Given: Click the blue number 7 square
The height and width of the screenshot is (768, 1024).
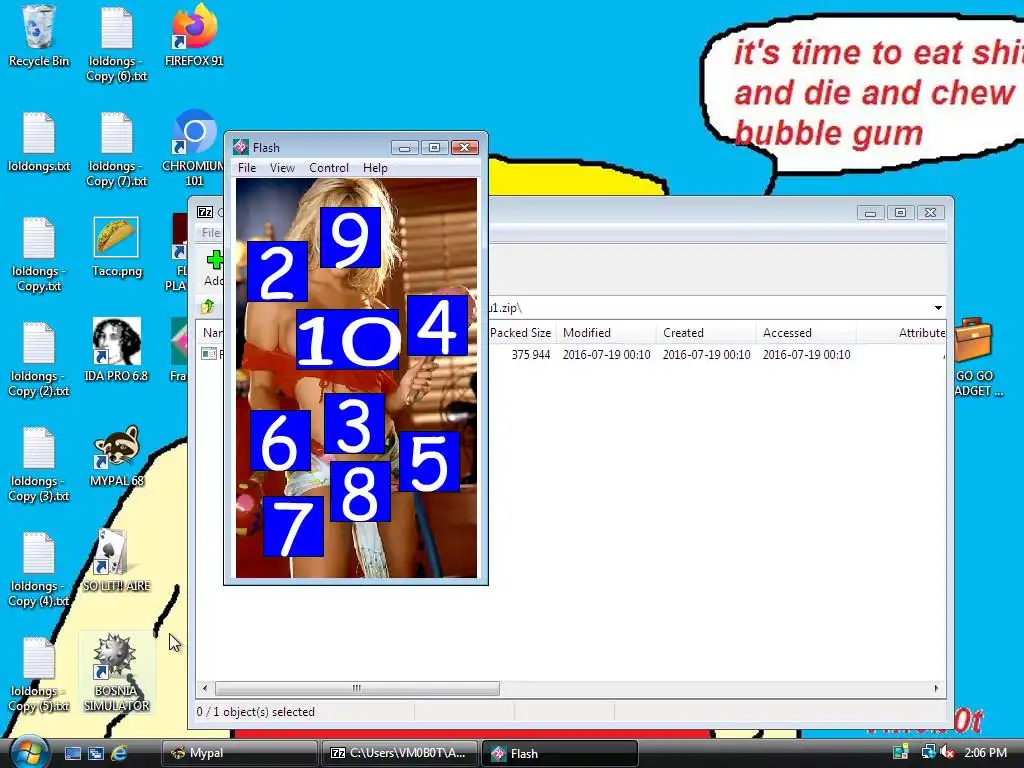Looking at the screenshot, I should [293, 526].
